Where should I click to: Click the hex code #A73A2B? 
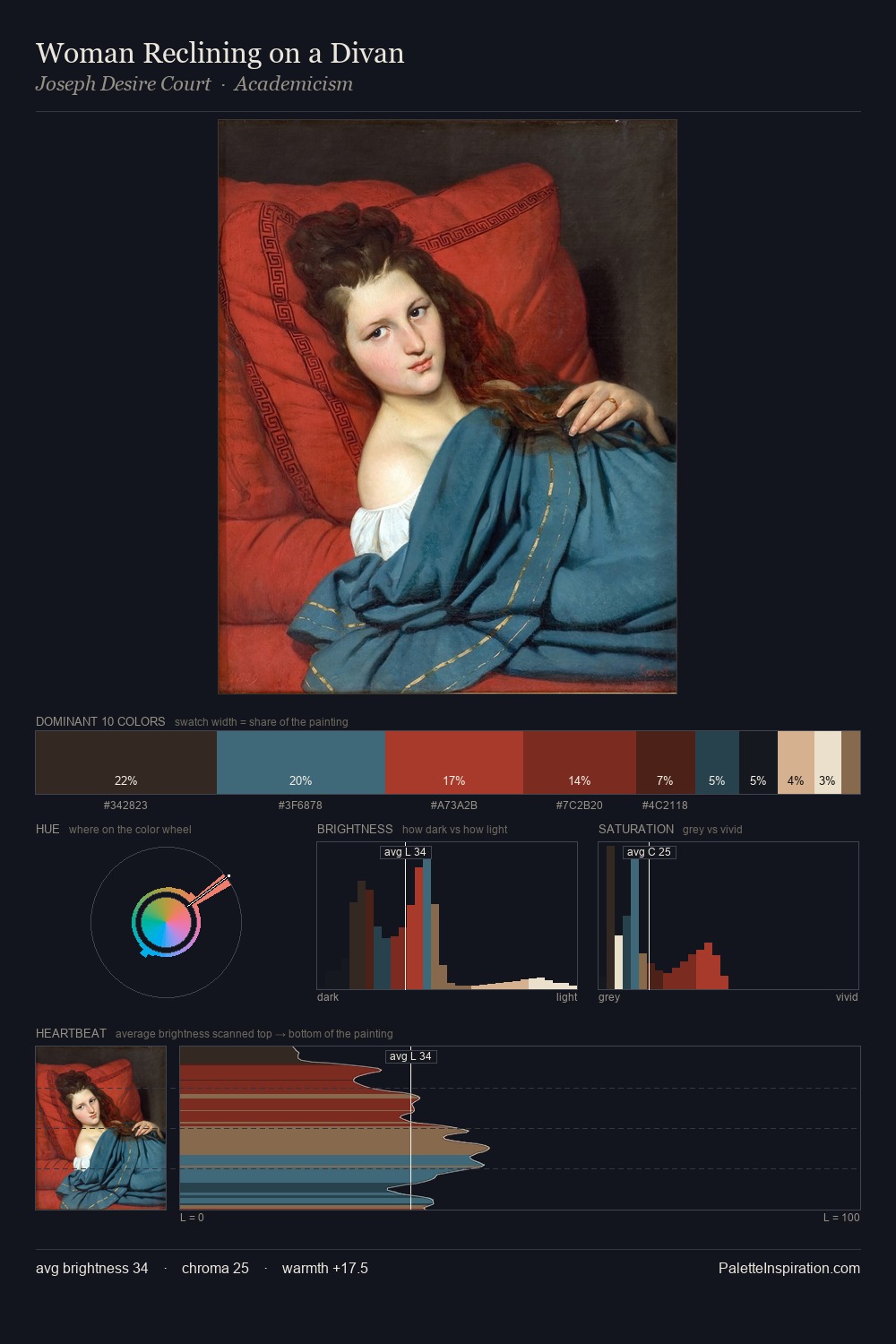454,806
